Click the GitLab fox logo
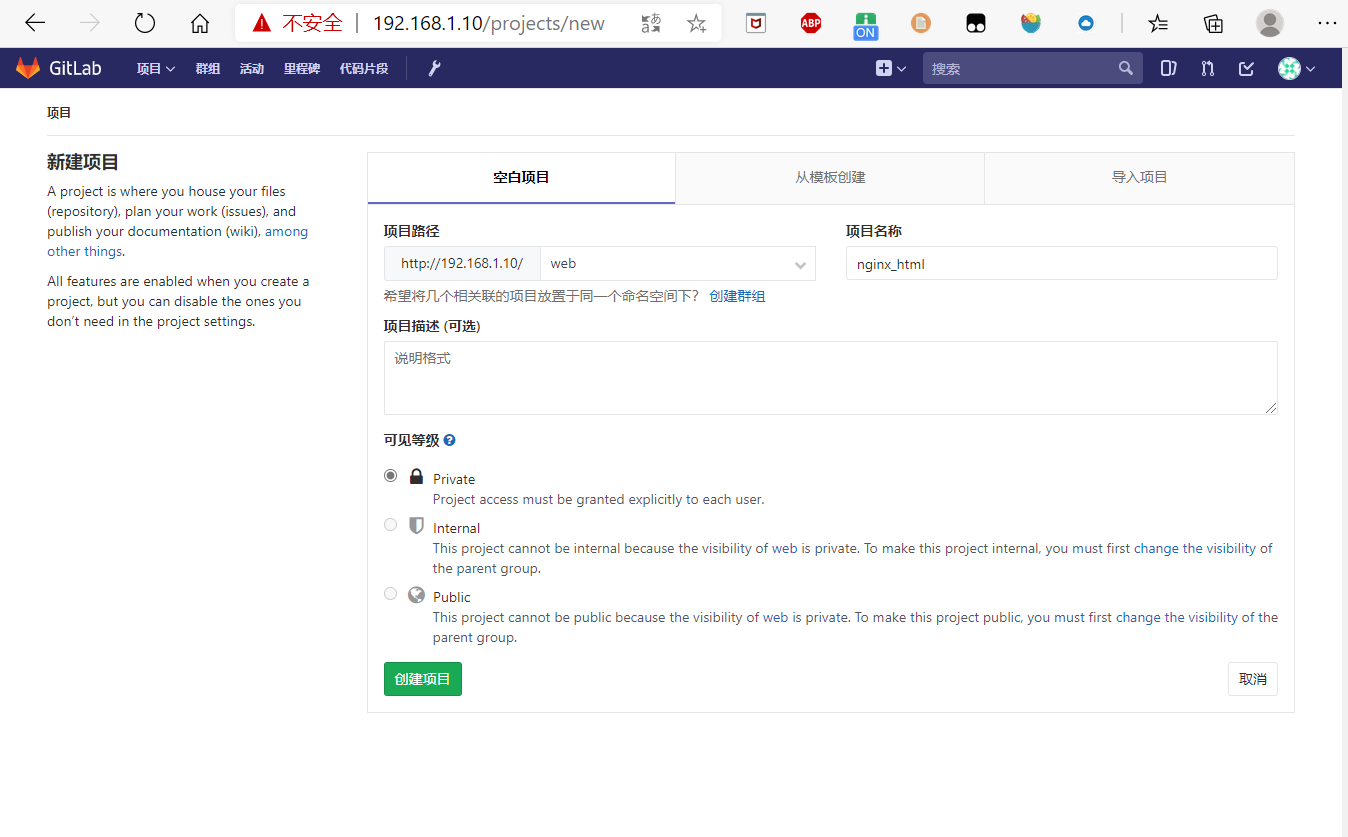 (x=28, y=68)
